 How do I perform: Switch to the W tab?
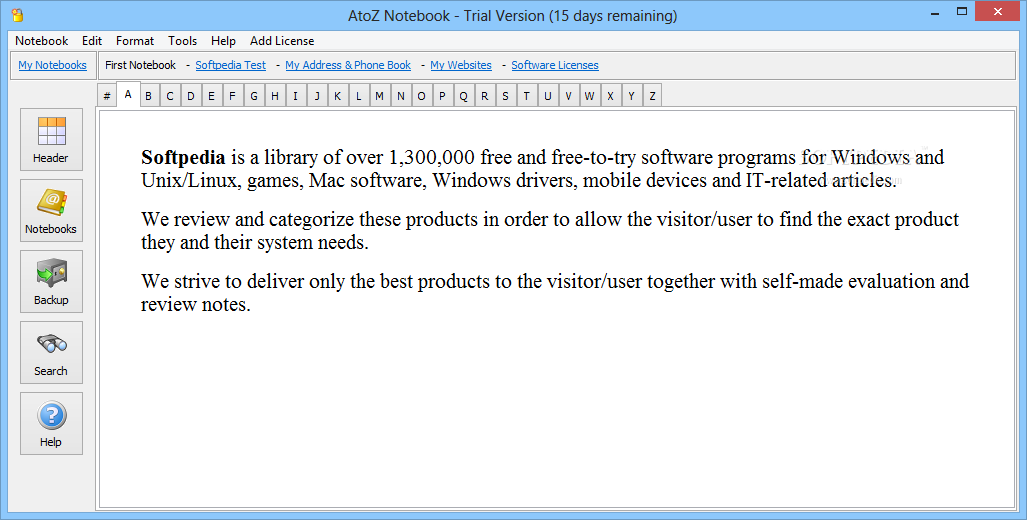589,96
